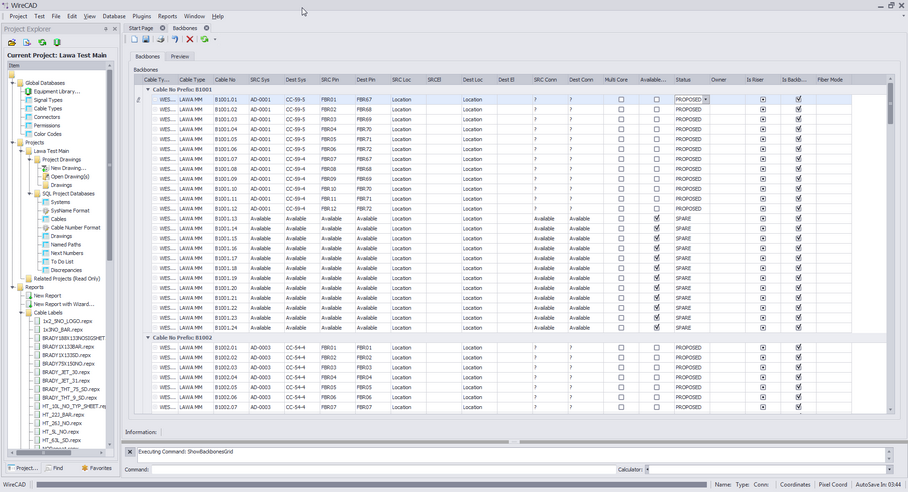Collapse the Cable No Prefix B1001 group

click(x=148, y=90)
